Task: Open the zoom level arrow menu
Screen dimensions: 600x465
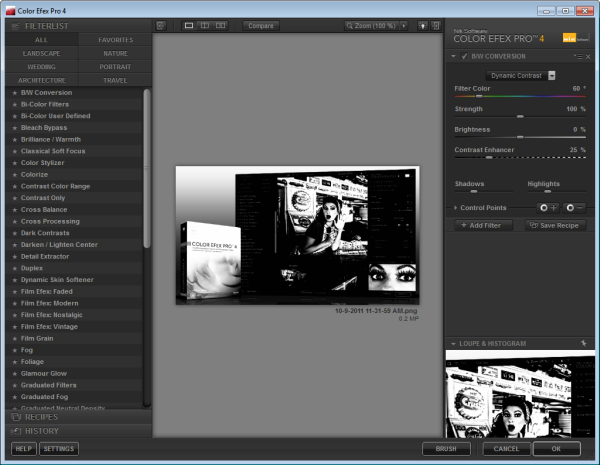Action: tap(404, 26)
